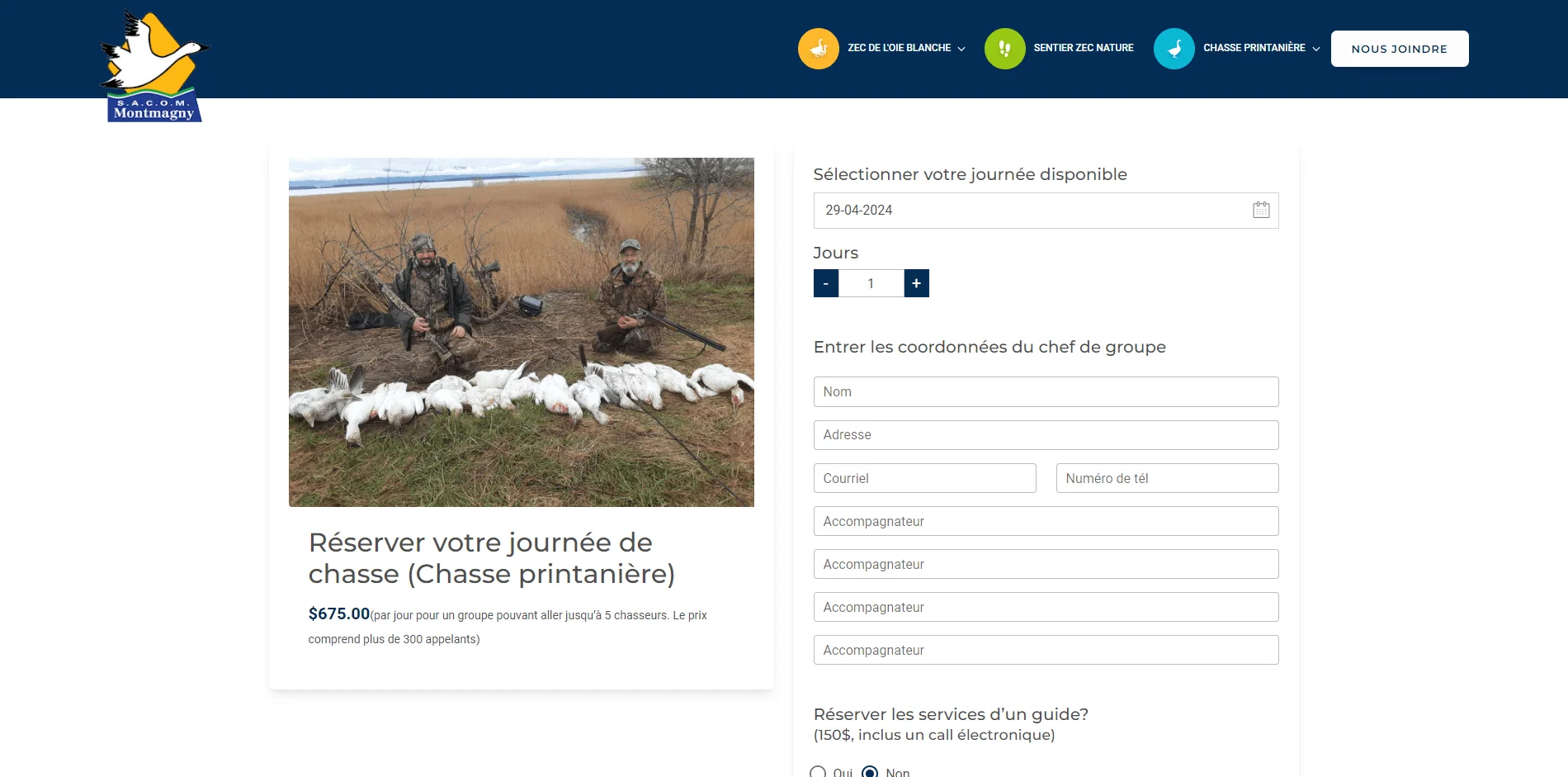Increase days with the plus button
Screen dimensions: 1568x777
point(916,283)
